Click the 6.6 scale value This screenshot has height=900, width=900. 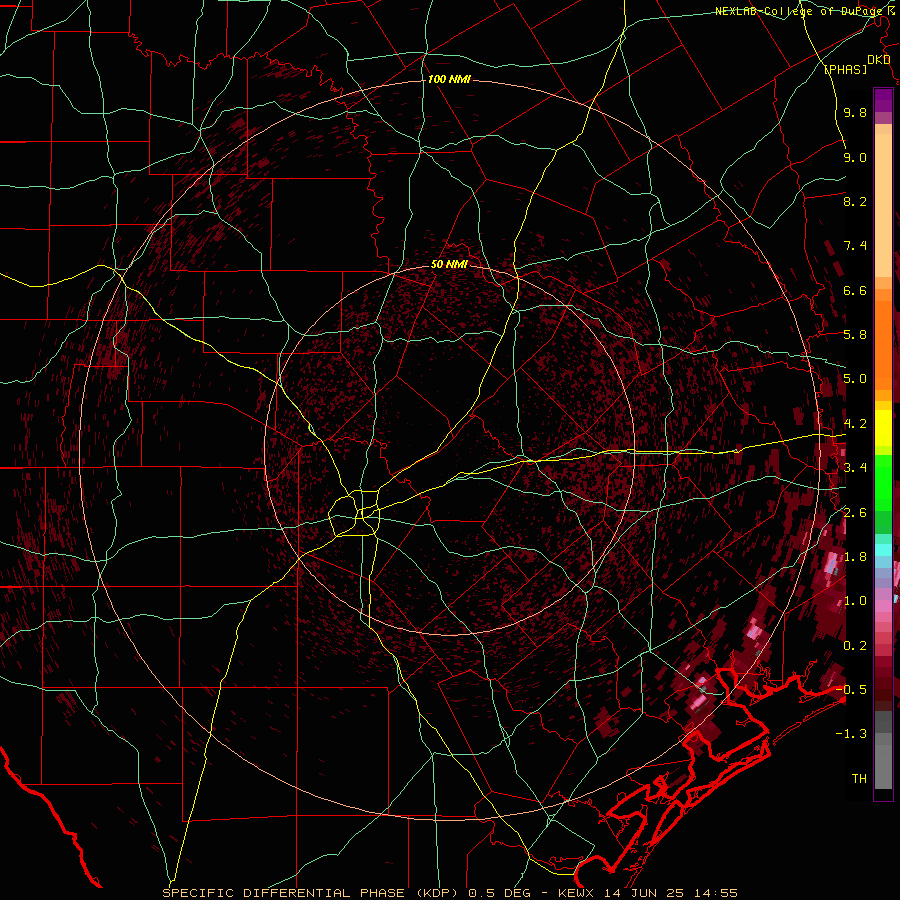tap(855, 290)
